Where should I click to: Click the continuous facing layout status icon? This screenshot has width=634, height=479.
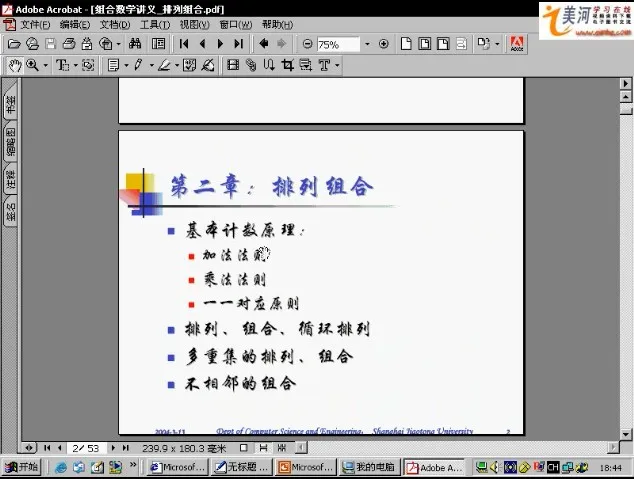point(282,448)
